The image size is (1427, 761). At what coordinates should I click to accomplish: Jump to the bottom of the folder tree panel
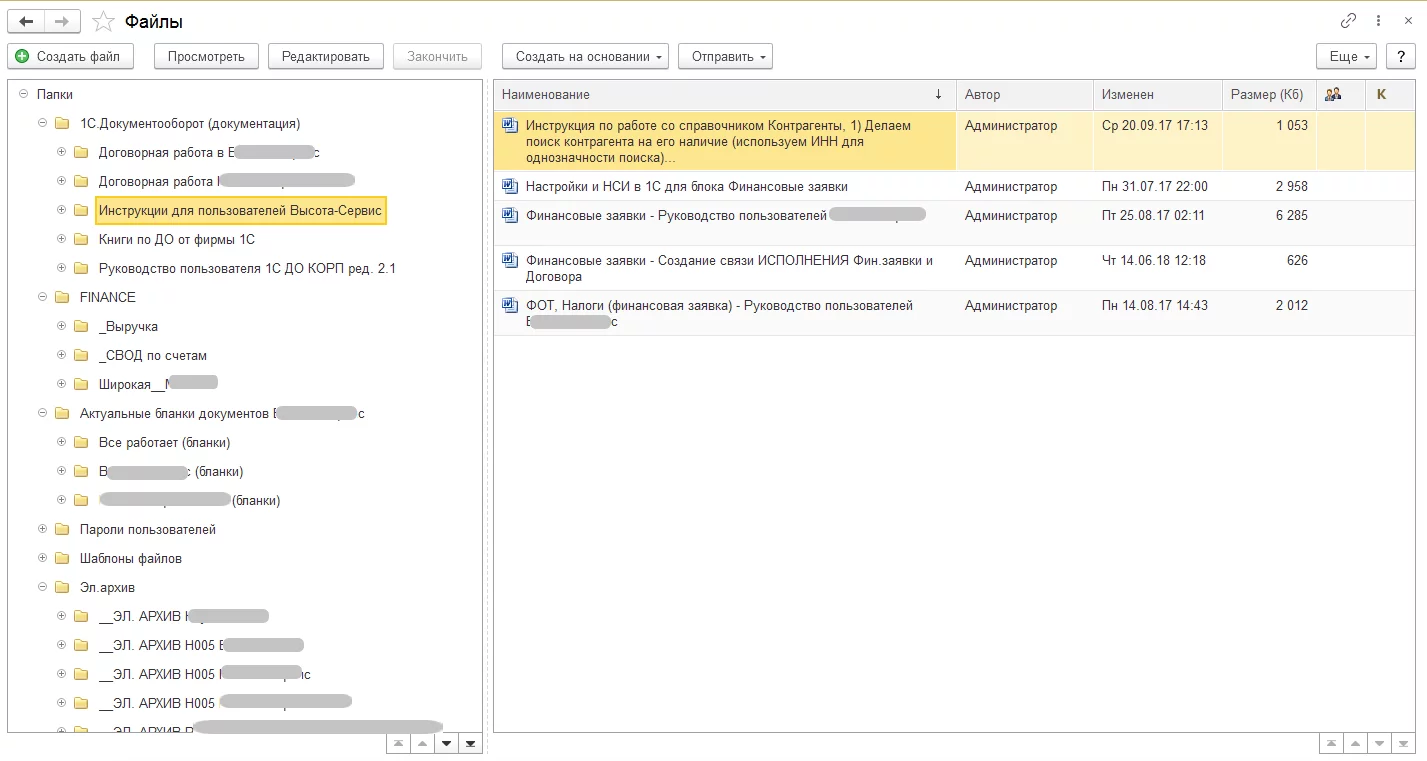[471, 744]
